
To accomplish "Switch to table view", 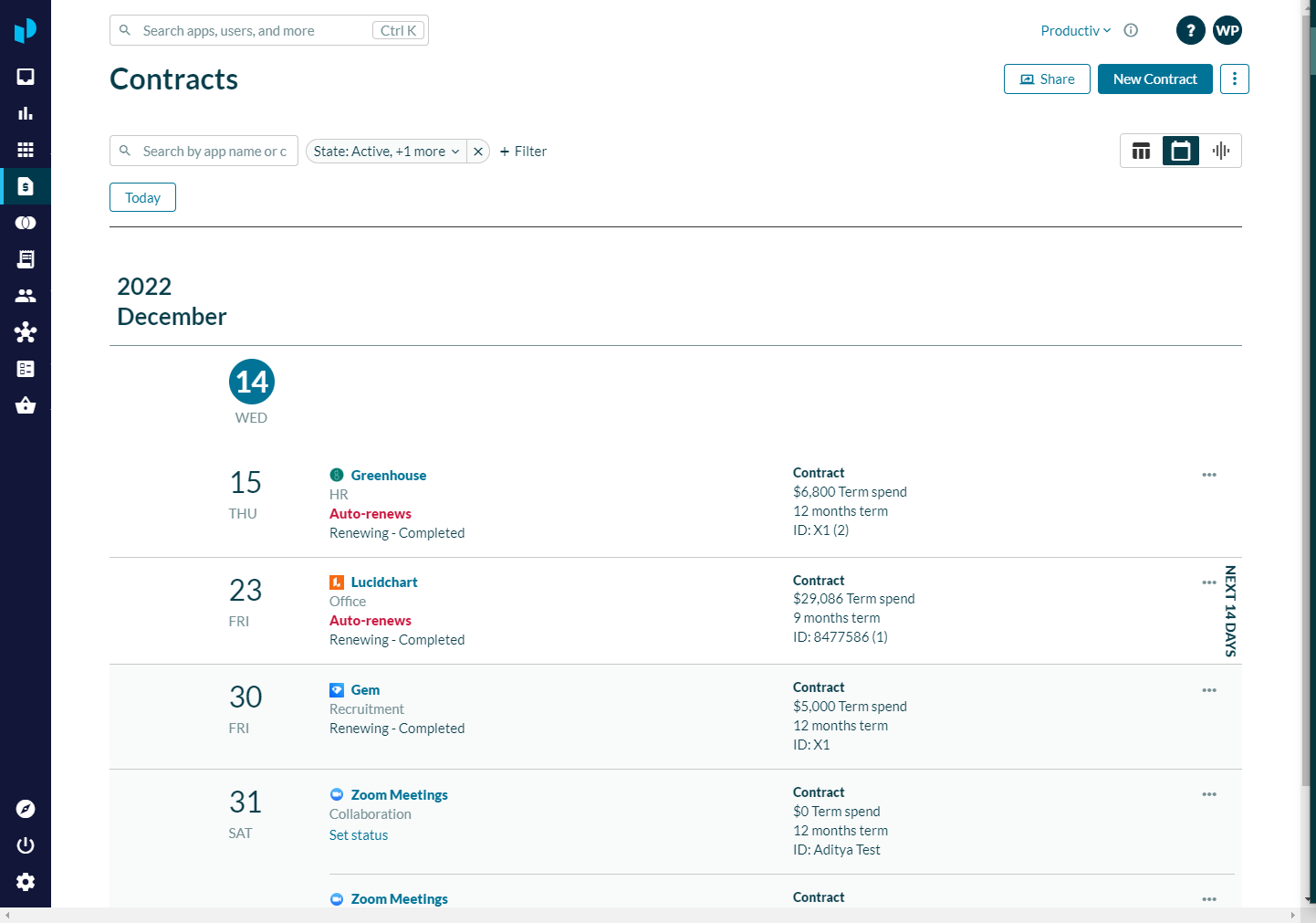I will (x=1141, y=151).
